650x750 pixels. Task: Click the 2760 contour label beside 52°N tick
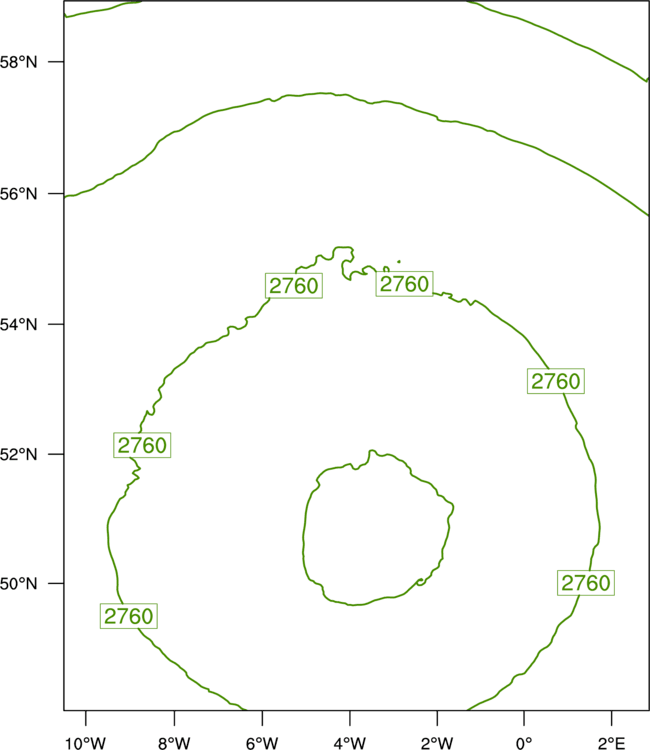[x=142, y=445]
